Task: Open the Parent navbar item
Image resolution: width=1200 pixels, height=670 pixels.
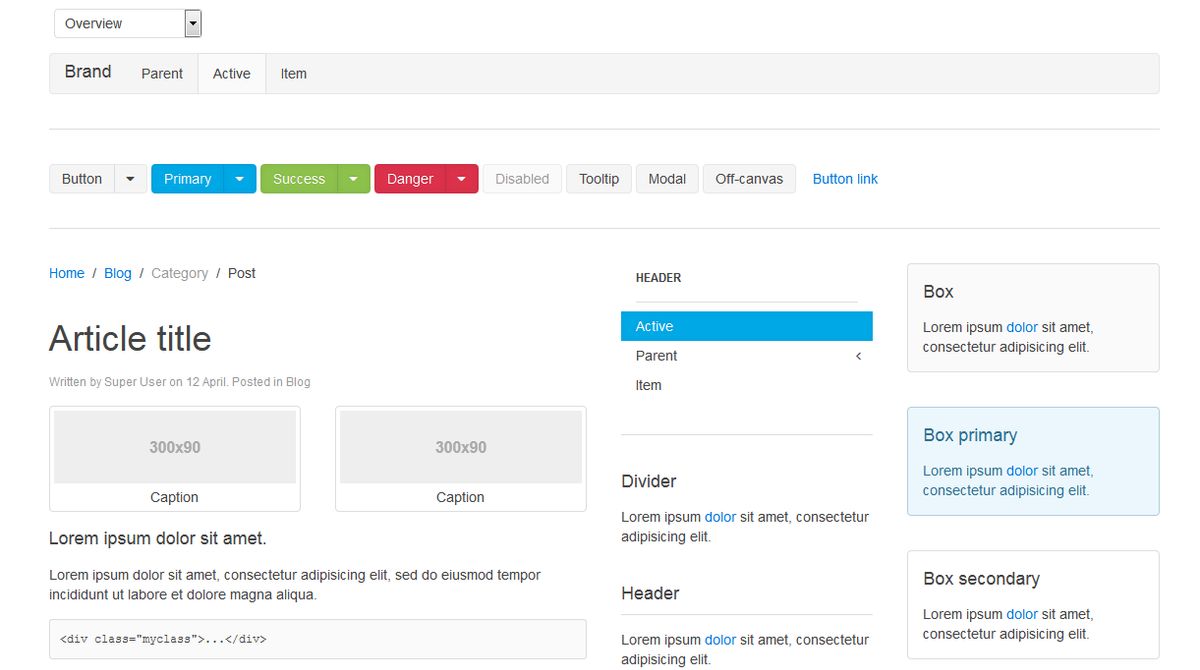Action: [162, 74]
